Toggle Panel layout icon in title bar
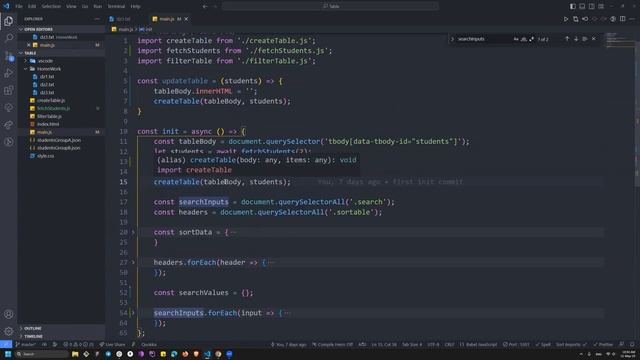640x360 pixels. [x=582, y=7]
